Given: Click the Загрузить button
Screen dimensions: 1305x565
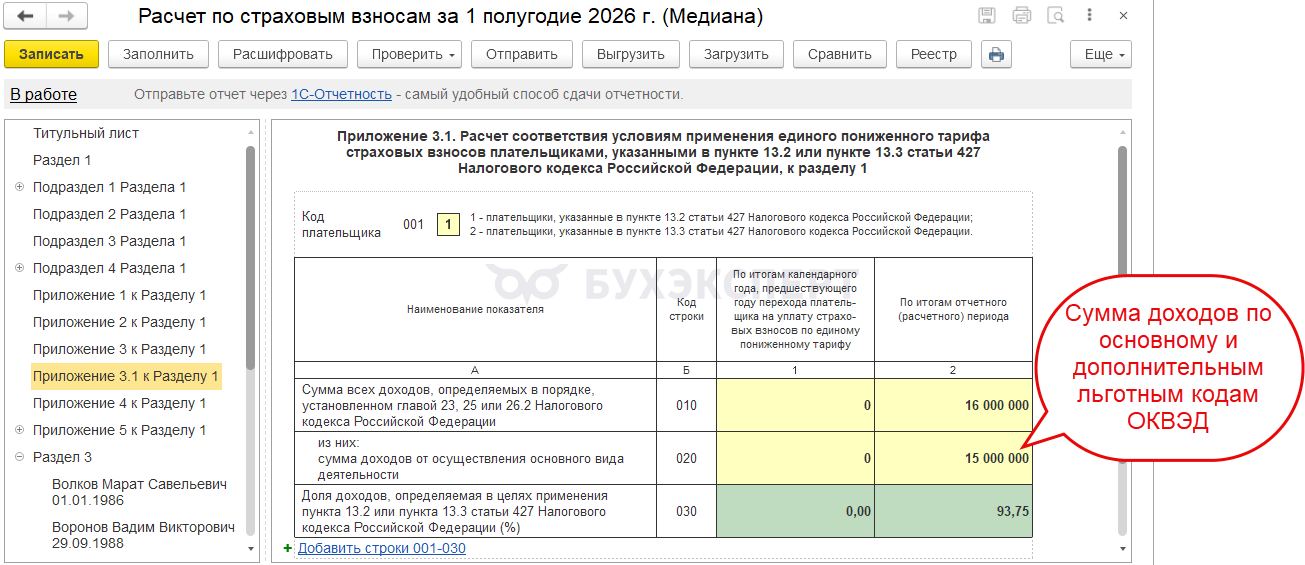Looking at the screenshot, I should tap(736, 54).
